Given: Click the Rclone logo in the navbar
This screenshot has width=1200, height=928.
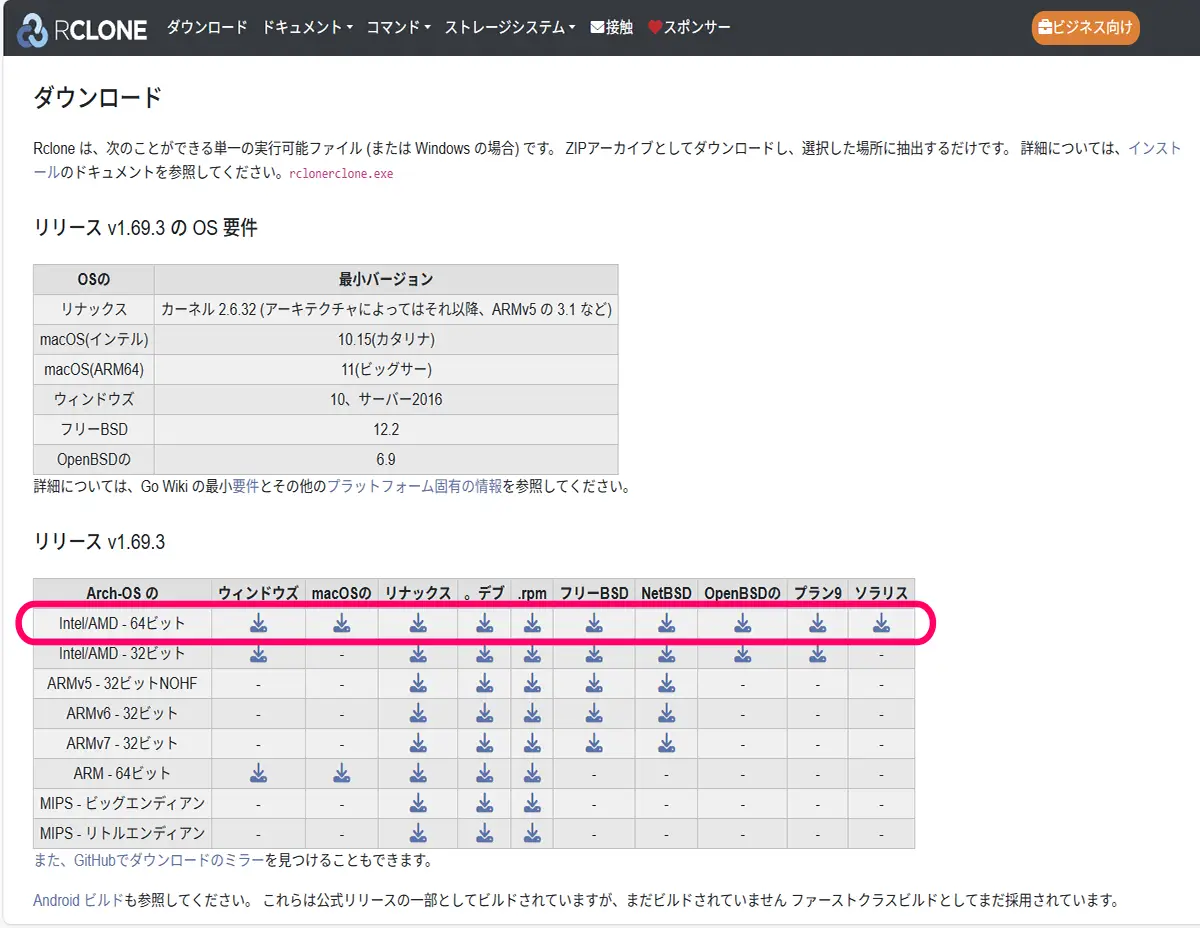Looking at the screenshot, I should tap(82, 28).
